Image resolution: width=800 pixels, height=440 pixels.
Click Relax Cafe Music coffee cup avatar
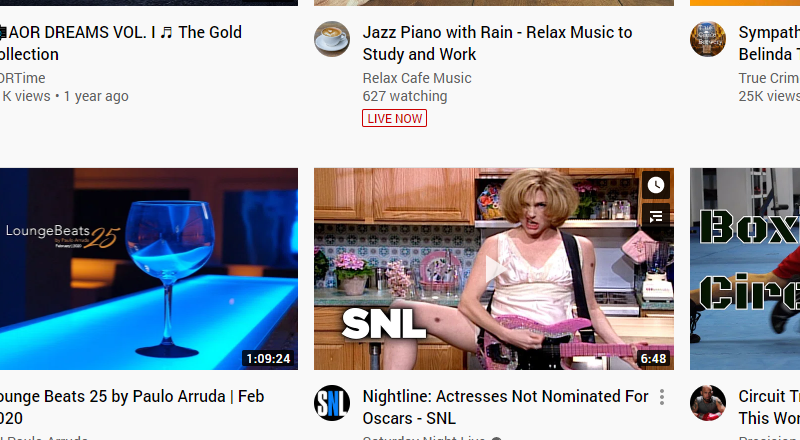[332, 39]
